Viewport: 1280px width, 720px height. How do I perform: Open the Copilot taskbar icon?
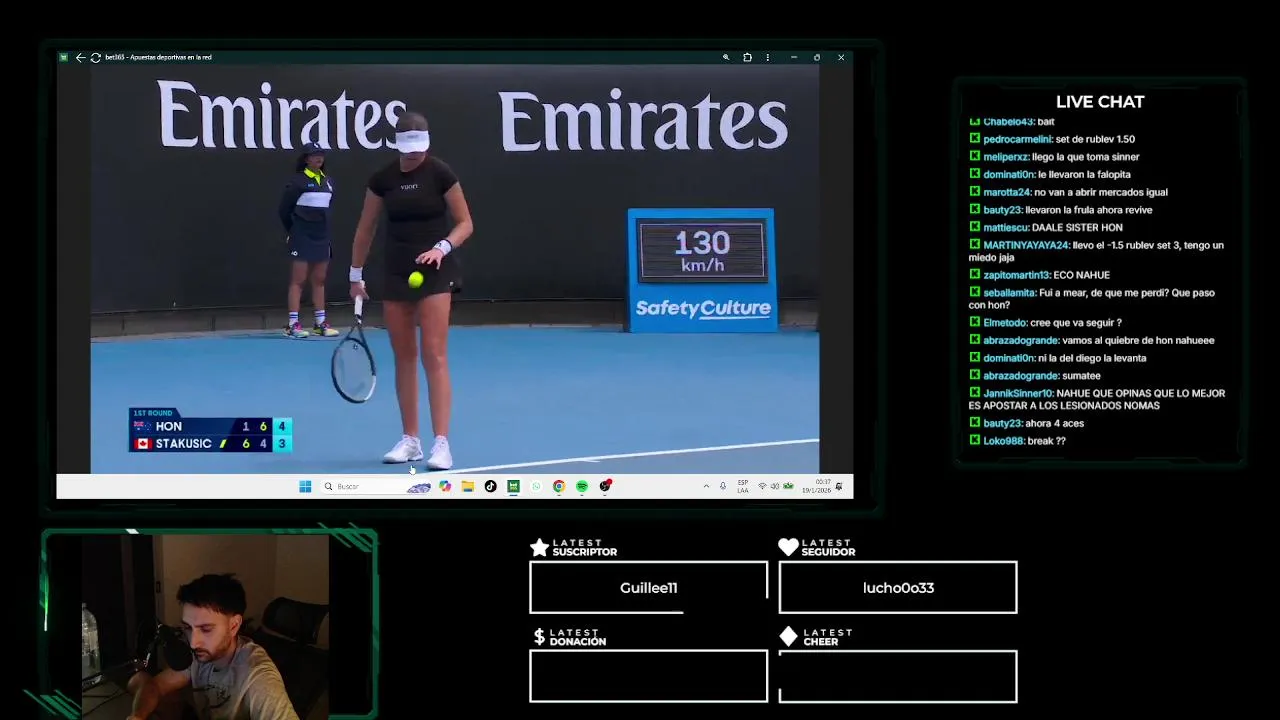click(445, 486)
